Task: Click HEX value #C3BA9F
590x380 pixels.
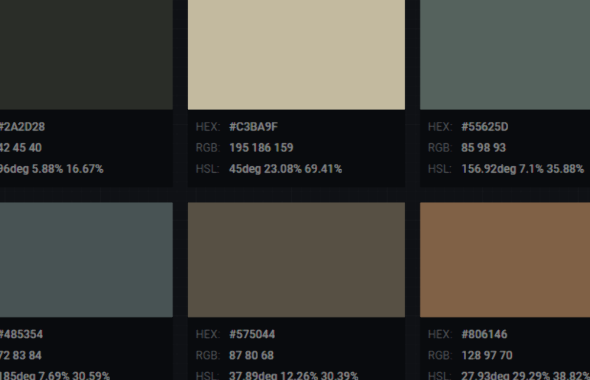Action: [253, 127]
